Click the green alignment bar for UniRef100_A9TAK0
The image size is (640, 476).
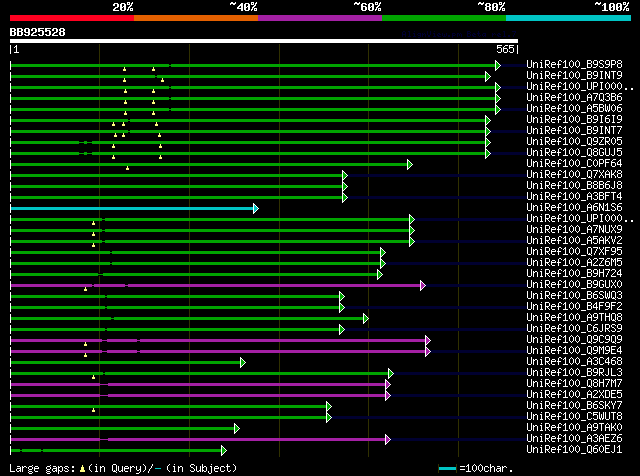coord(122,429)
